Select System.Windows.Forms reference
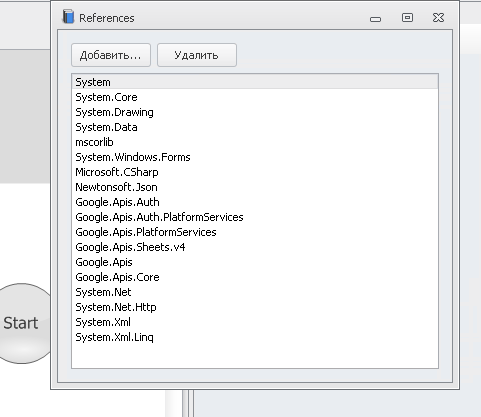481x417 pixels. 255,157
